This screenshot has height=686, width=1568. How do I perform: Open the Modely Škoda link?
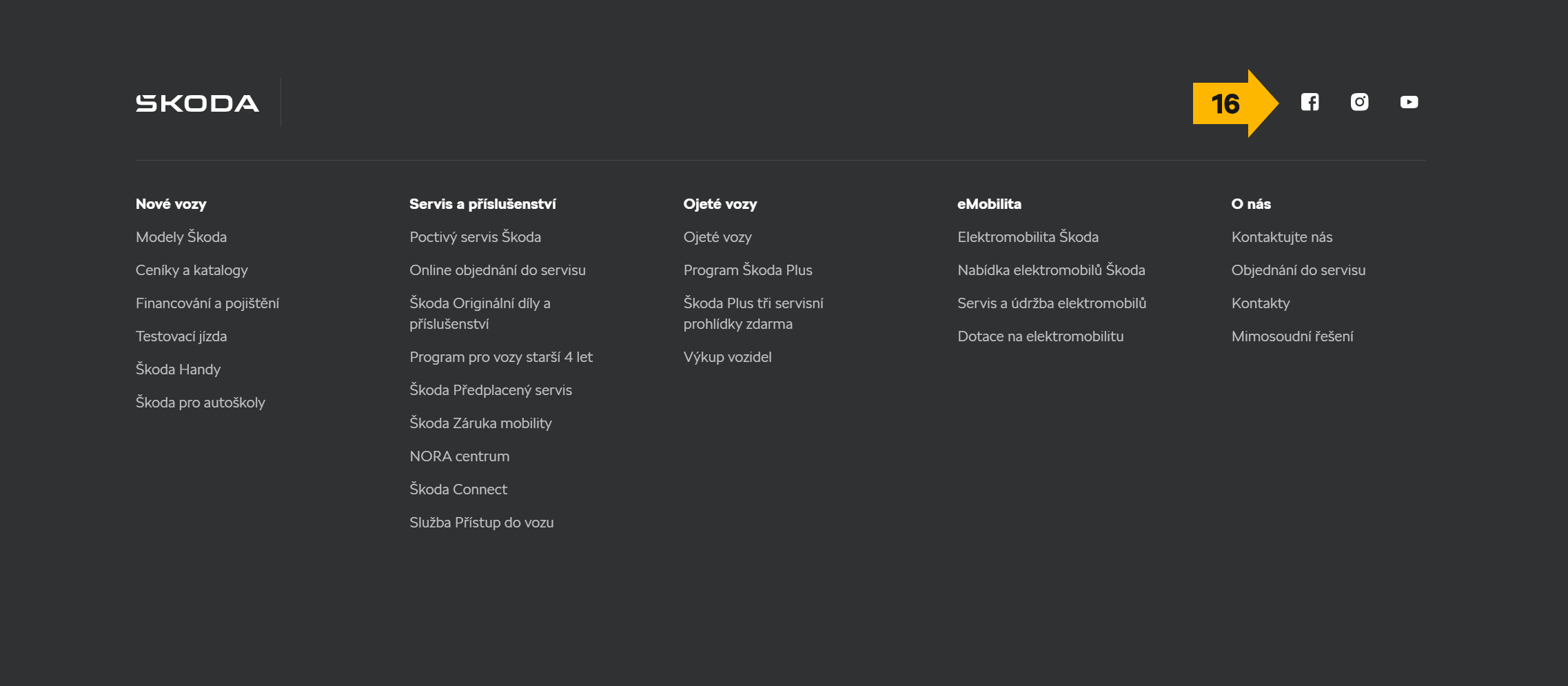(181, 237)
